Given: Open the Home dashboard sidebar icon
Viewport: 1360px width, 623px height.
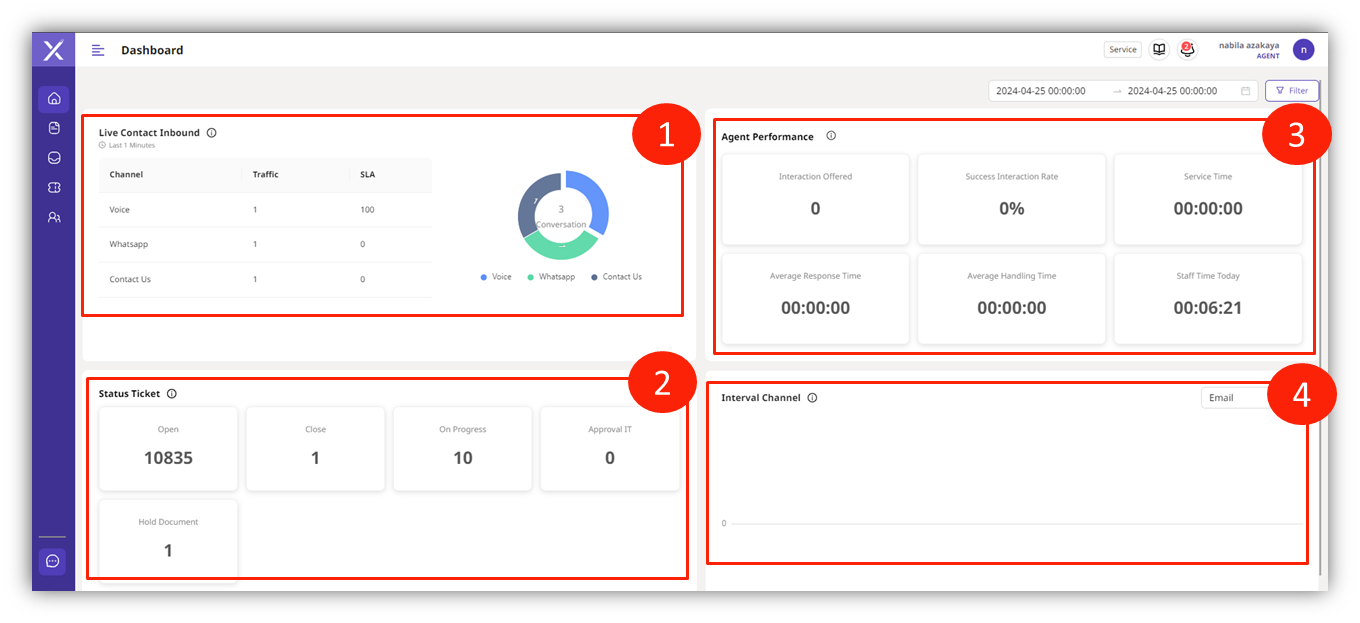Looking at the screenshot, I should pos(54,98).
